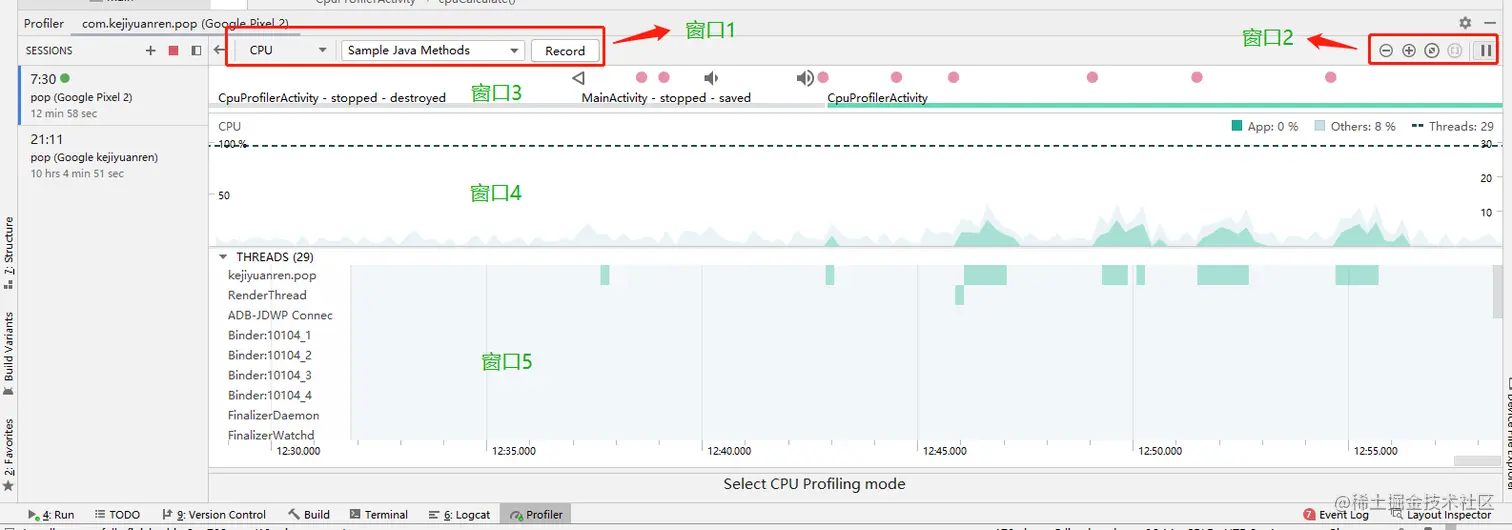Open Profiler settings gear menu
Image resolution: width=1512 pixels, height=530 pixels.
(1465, 23)
